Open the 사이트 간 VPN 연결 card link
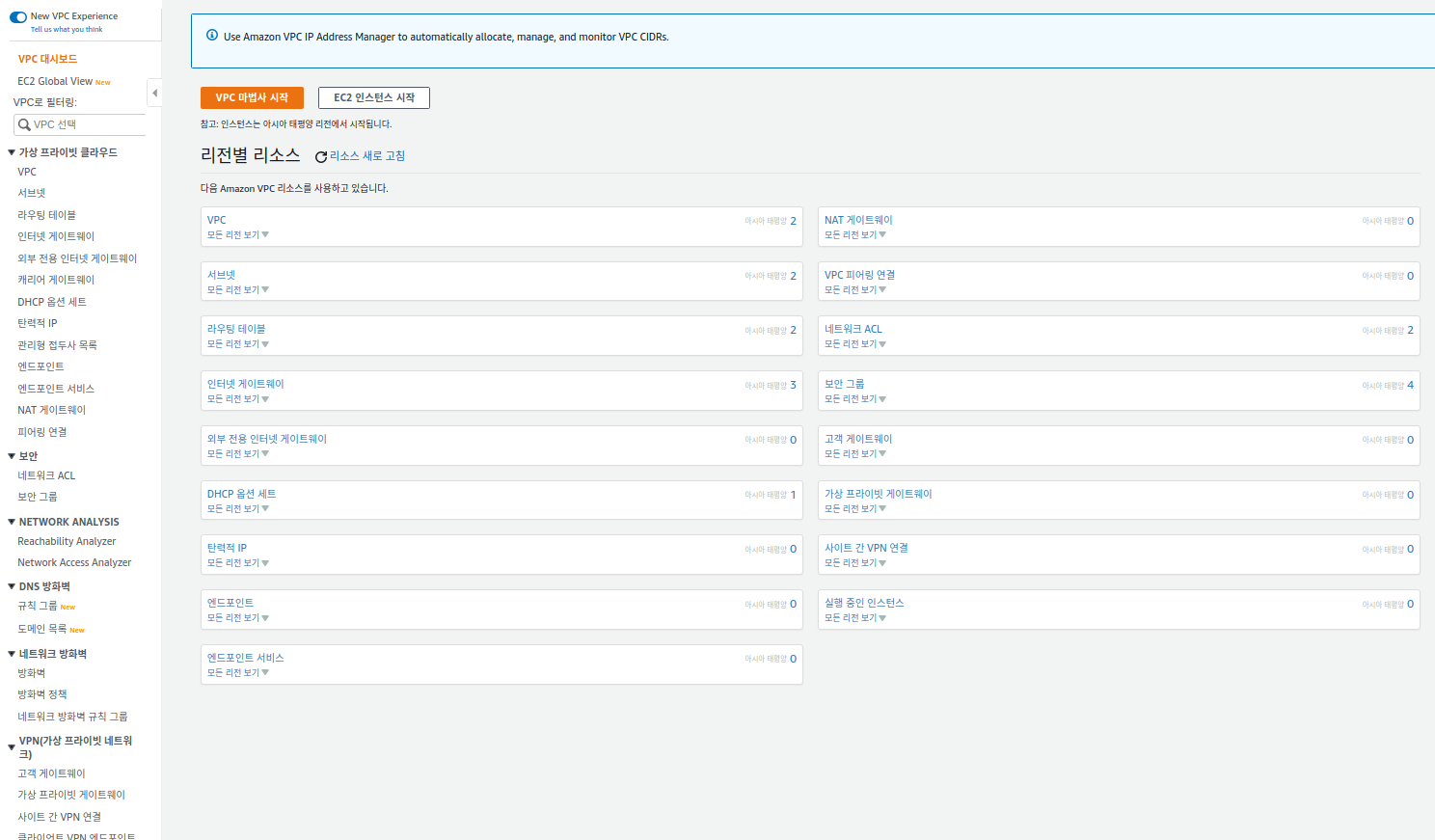 pyautogui.click(x=866, y=548)
